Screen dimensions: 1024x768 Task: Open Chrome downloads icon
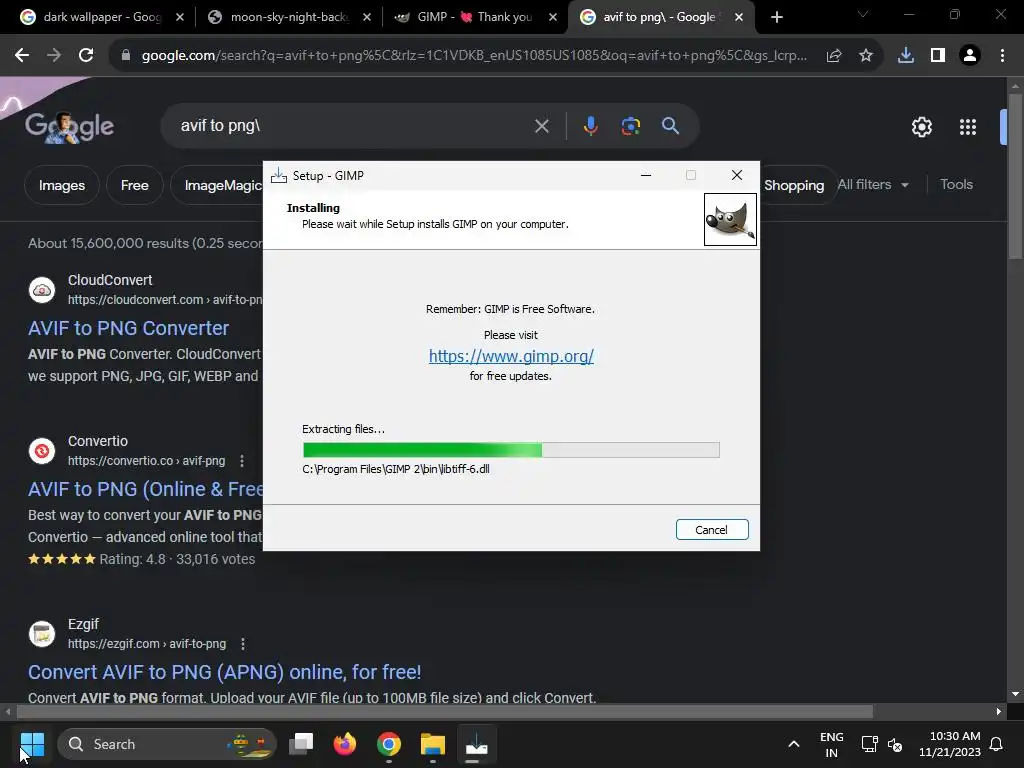(x=906, y=56)
